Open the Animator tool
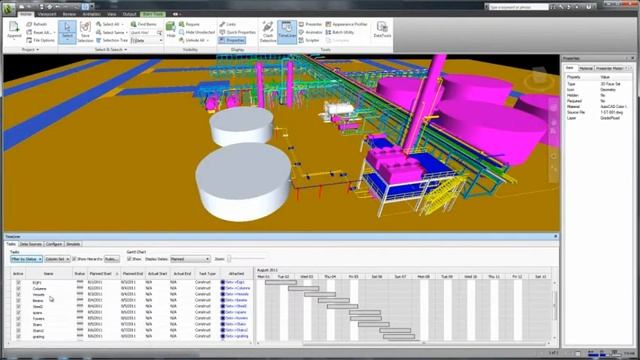Screen dimensions: 640x360 pyautogui.click(x=310, y=32)
